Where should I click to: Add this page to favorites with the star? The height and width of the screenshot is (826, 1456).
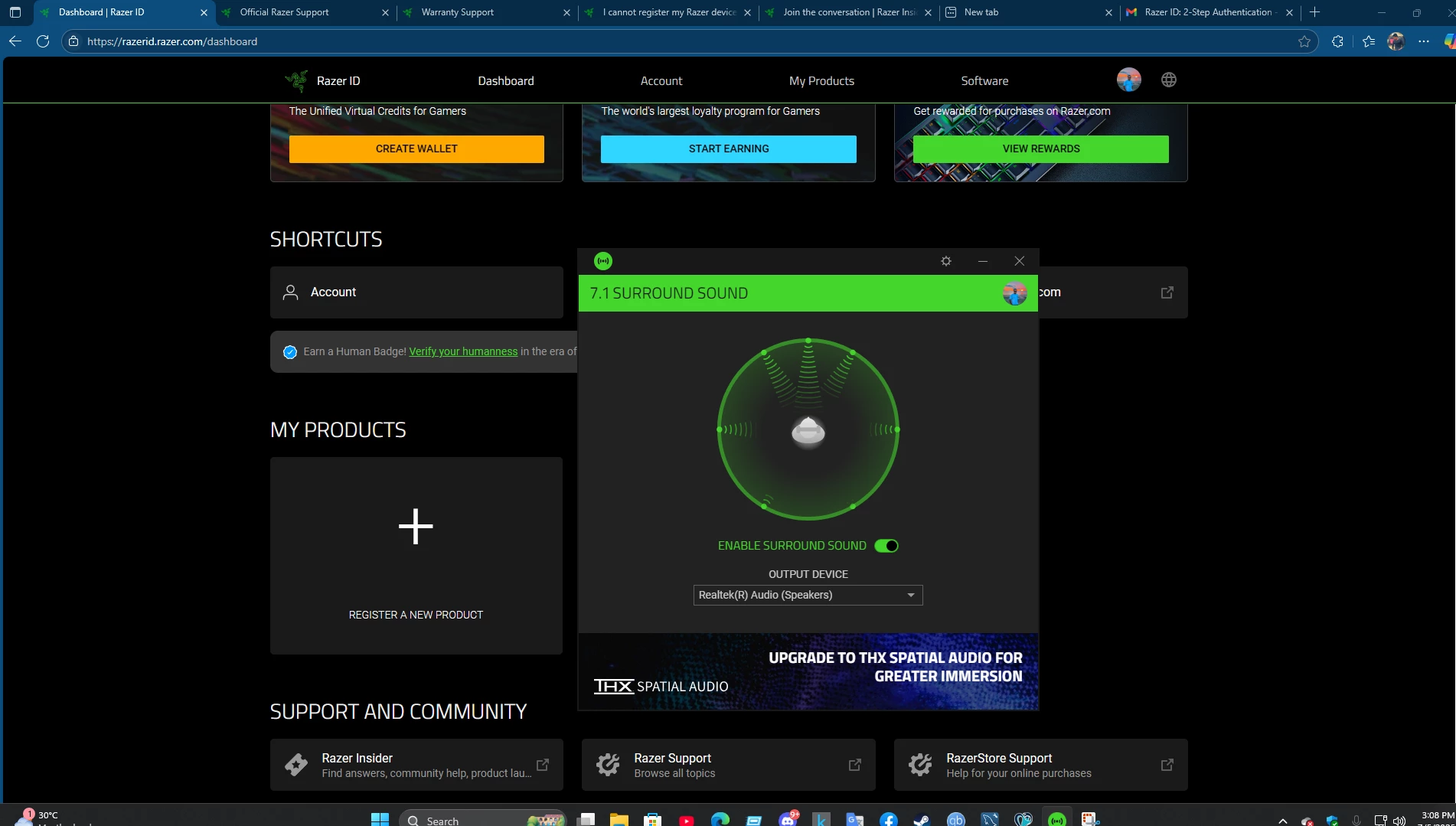(1304, 41)
